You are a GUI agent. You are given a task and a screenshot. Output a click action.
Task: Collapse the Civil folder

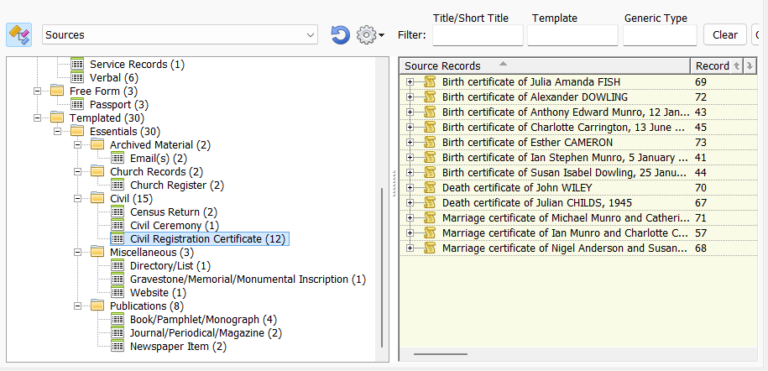coord(77,199)
